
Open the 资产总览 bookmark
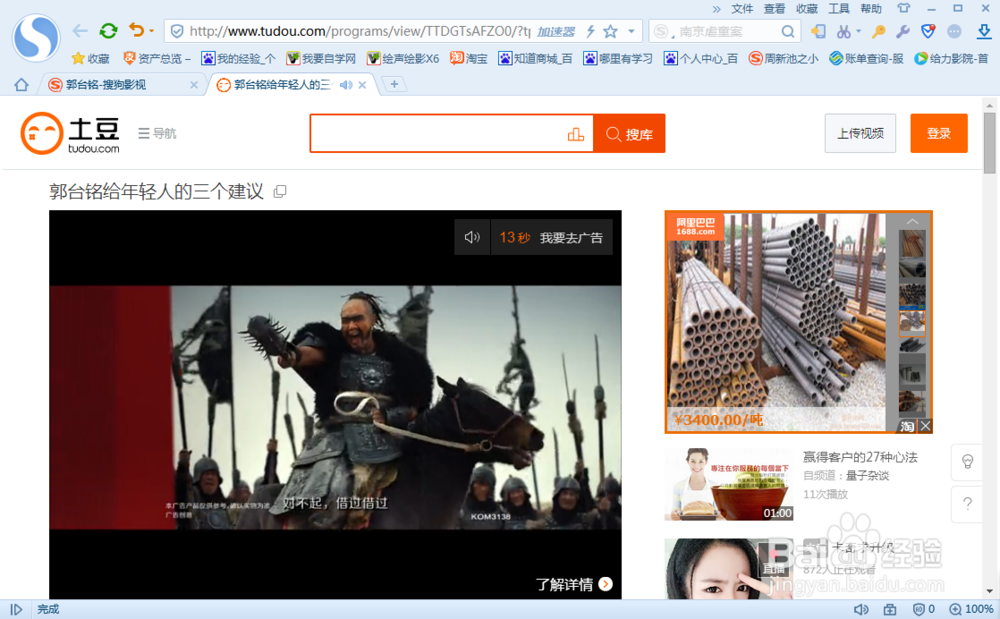coord(157,59)
